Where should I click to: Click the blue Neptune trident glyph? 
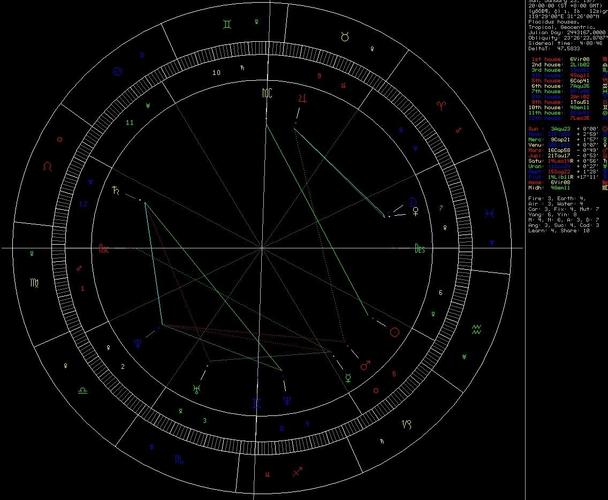[288, 399]
